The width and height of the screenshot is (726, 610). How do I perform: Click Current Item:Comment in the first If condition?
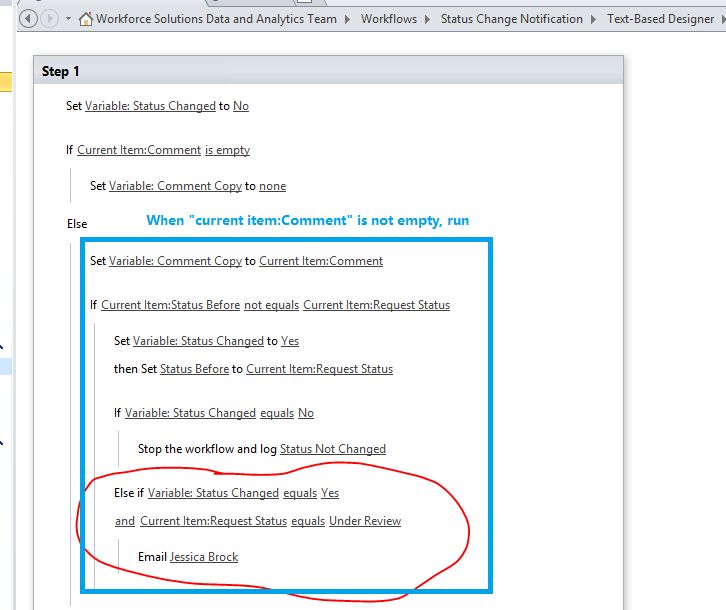click(x=139, y=150)
